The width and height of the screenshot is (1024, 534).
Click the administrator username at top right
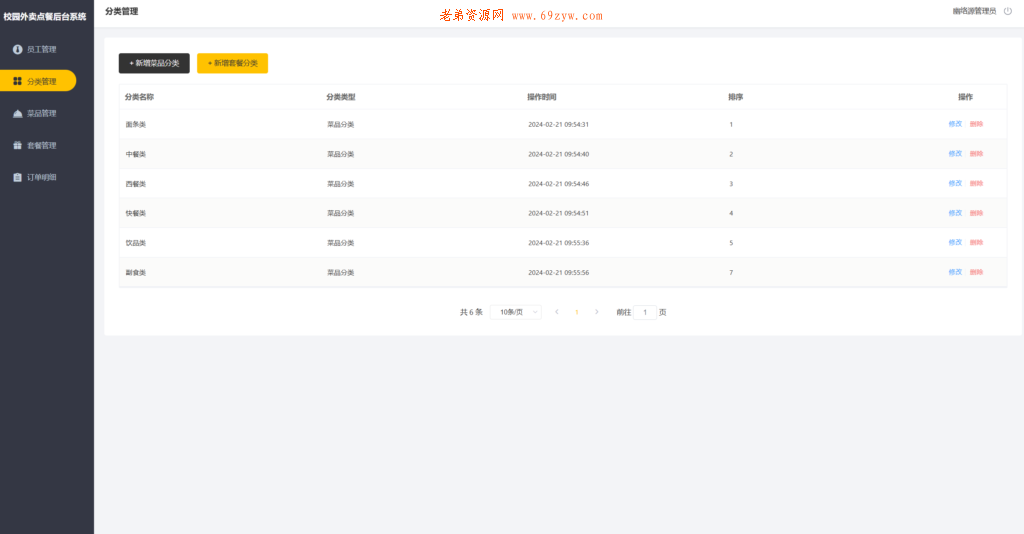tap(974, 11)
